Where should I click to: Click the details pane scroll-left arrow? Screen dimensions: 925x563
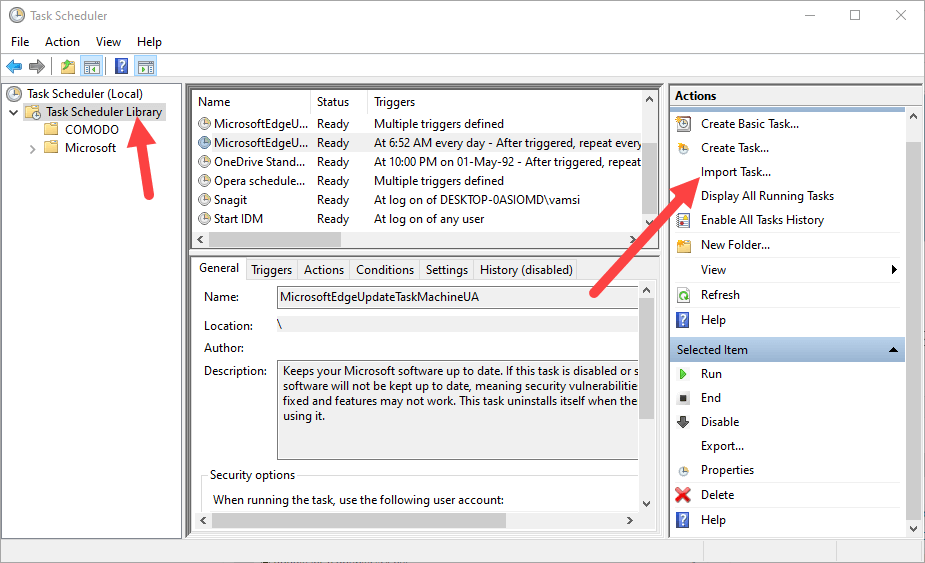(x=203, y=521)
